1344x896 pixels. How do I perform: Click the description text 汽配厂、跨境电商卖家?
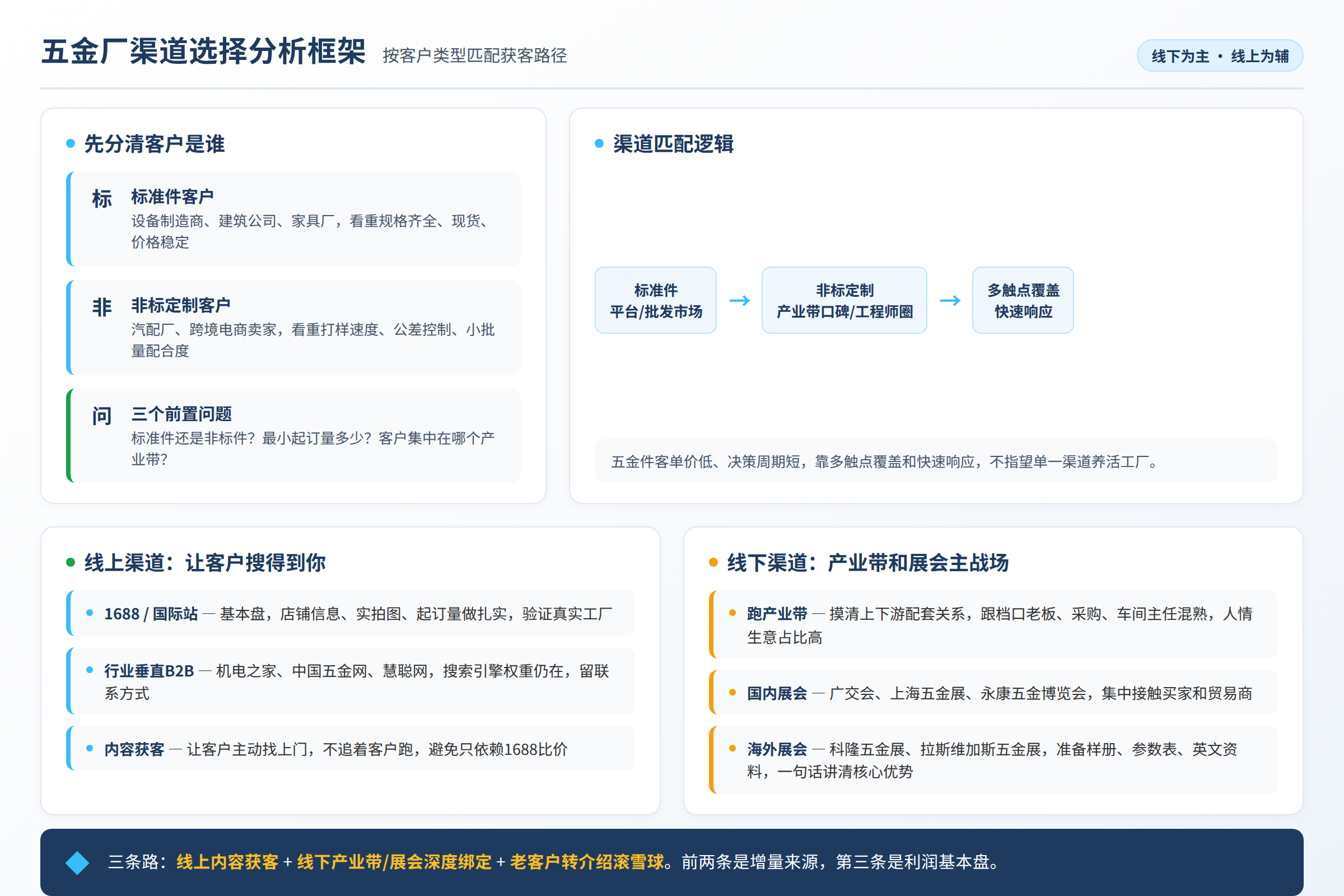[x=312, y=340]
